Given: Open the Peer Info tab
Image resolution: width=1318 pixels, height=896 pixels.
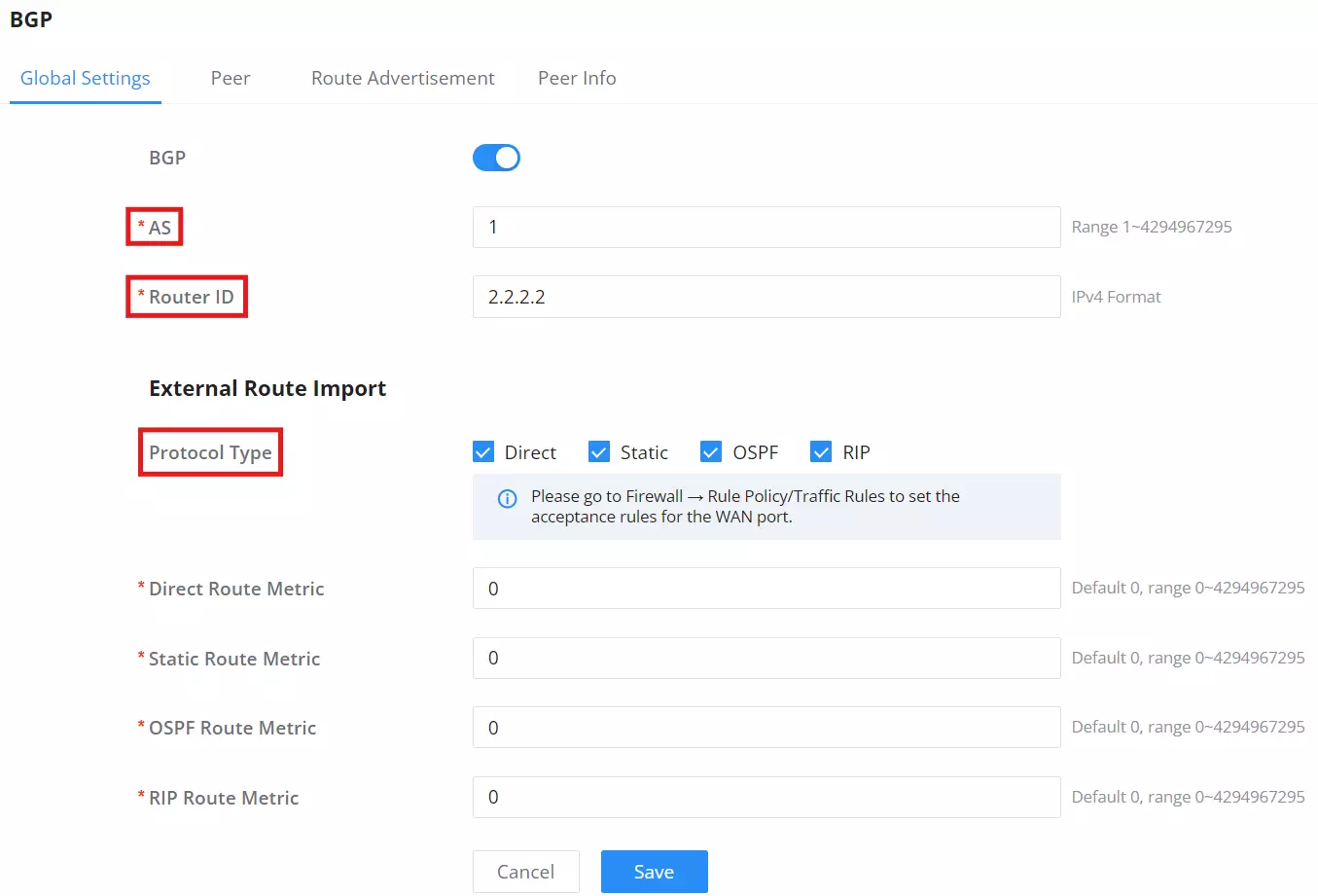Looking at the screenshot, I should [x=577, y=78].
